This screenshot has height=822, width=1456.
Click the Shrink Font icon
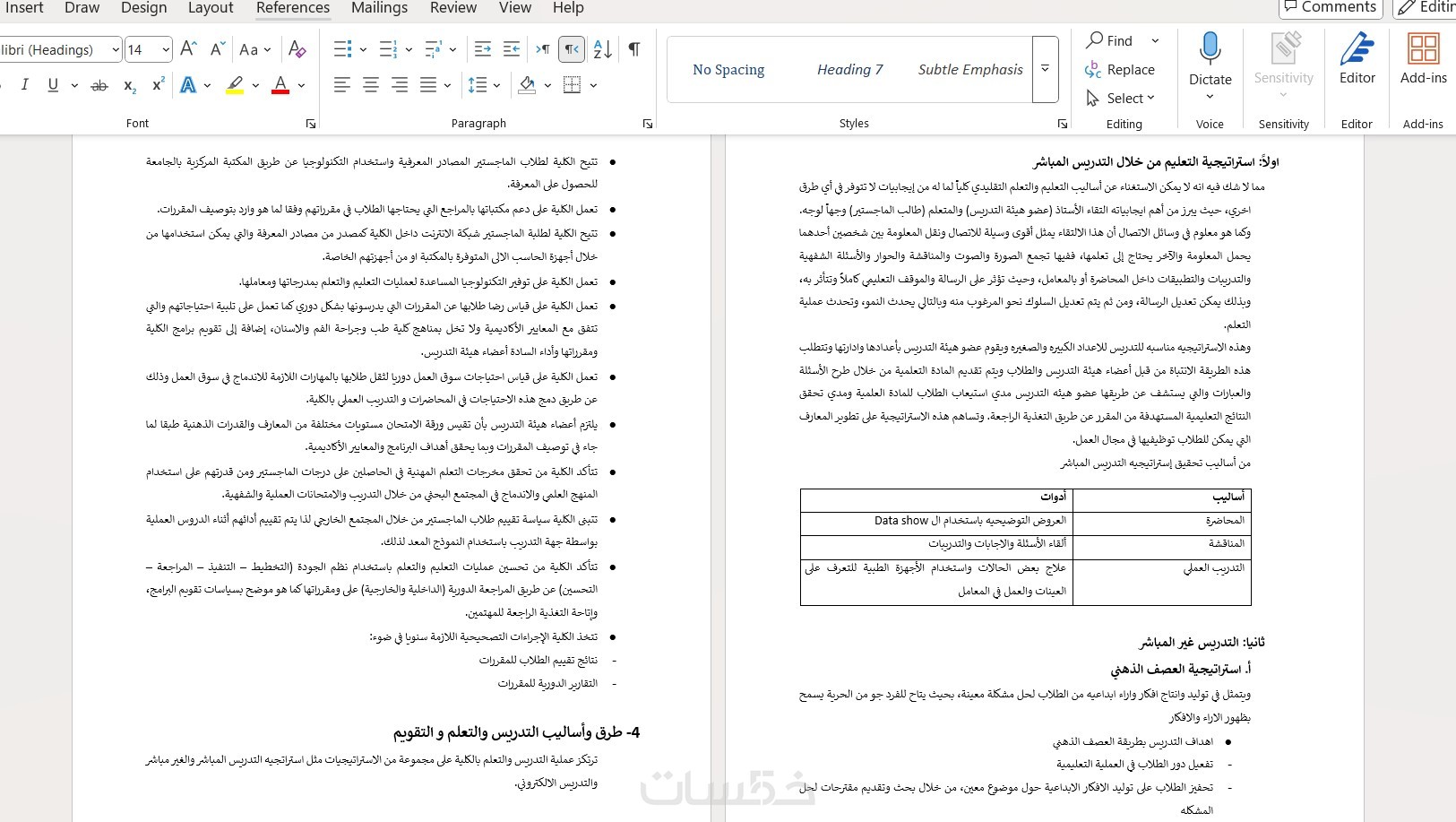pyautogui.click(x=217, y=49)
